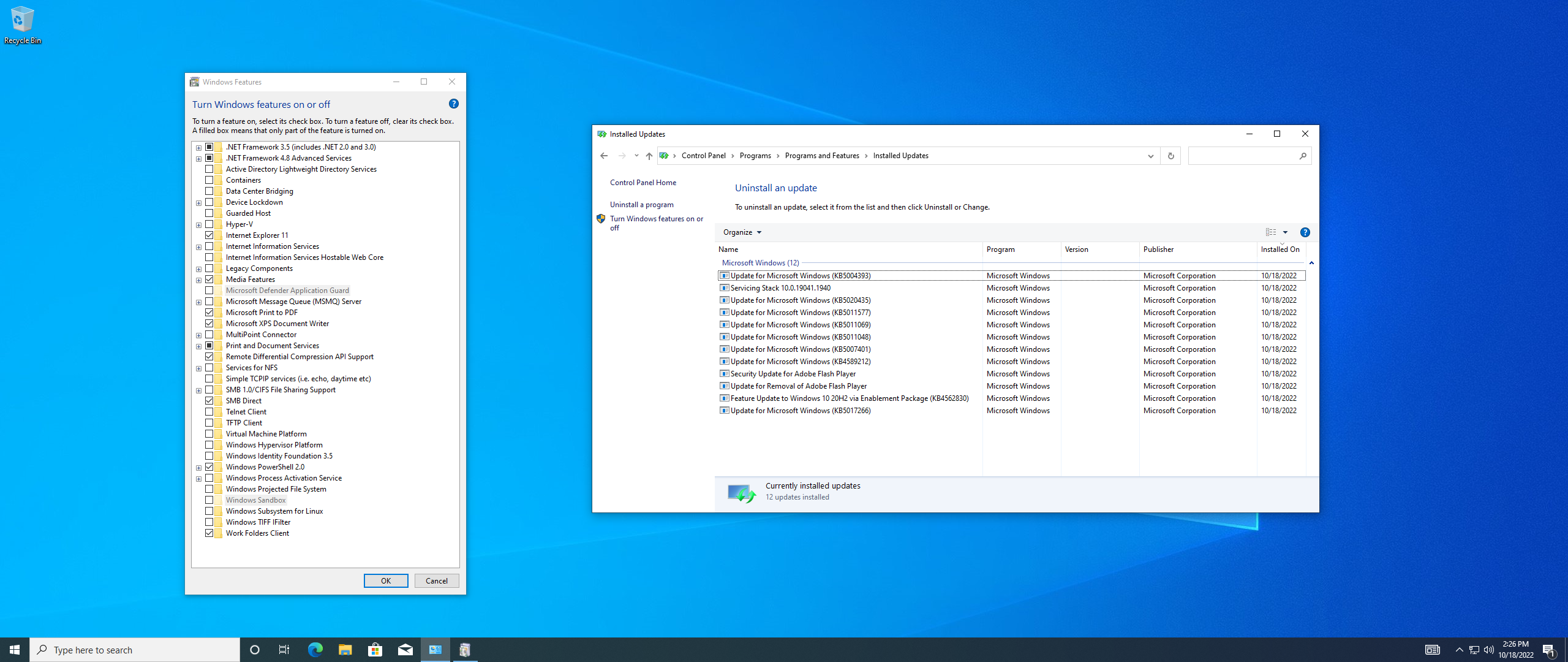Sort updates by Name column
Screen dimensions: 1568x662
click(x=849, y=249)
